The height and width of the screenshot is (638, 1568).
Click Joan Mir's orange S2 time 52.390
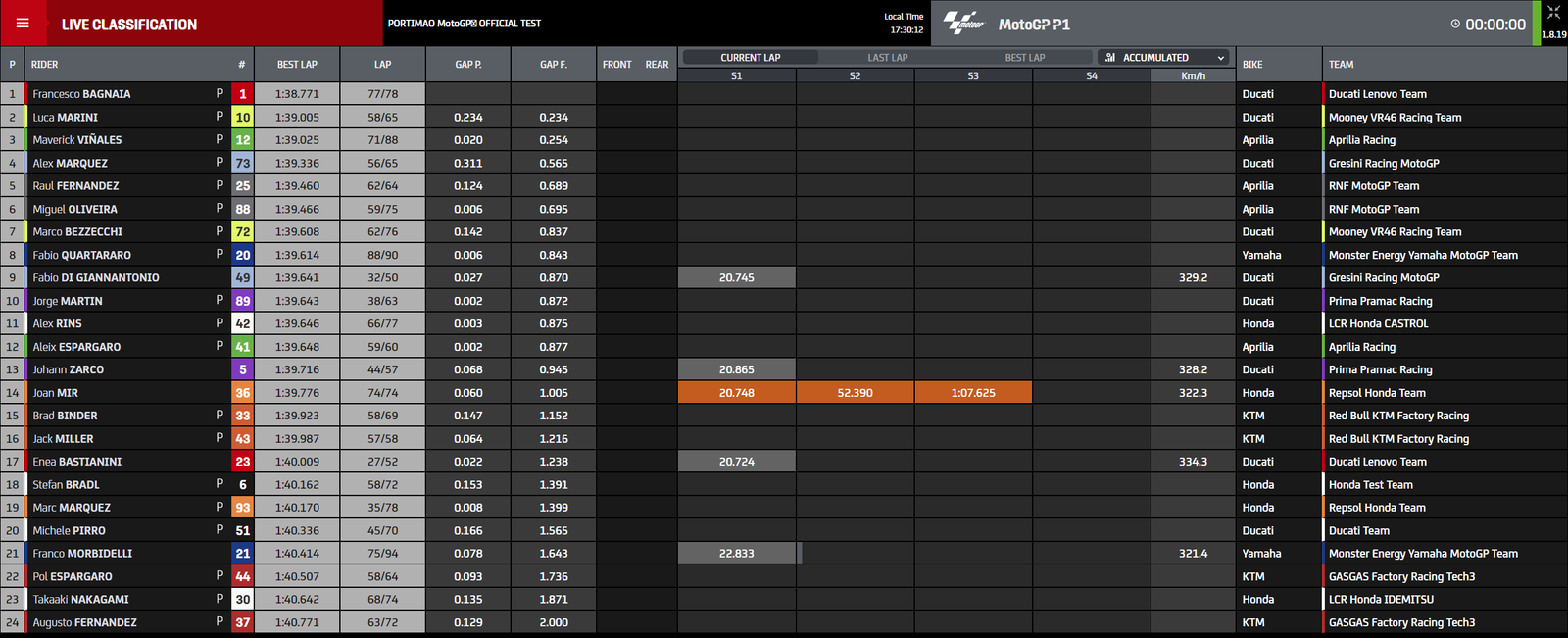point(856,393)
